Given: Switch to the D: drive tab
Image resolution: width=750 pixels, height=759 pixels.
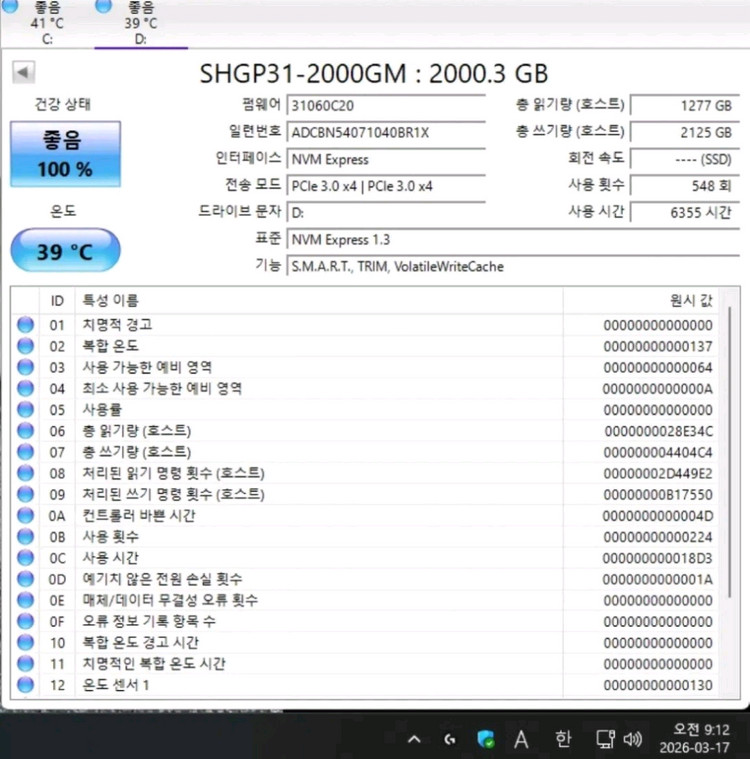Looking at the screenshot, I should point(140,23).
